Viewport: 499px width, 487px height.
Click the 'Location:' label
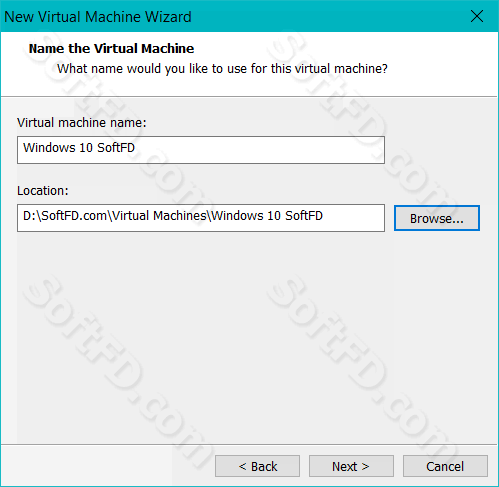click(43, 191)
